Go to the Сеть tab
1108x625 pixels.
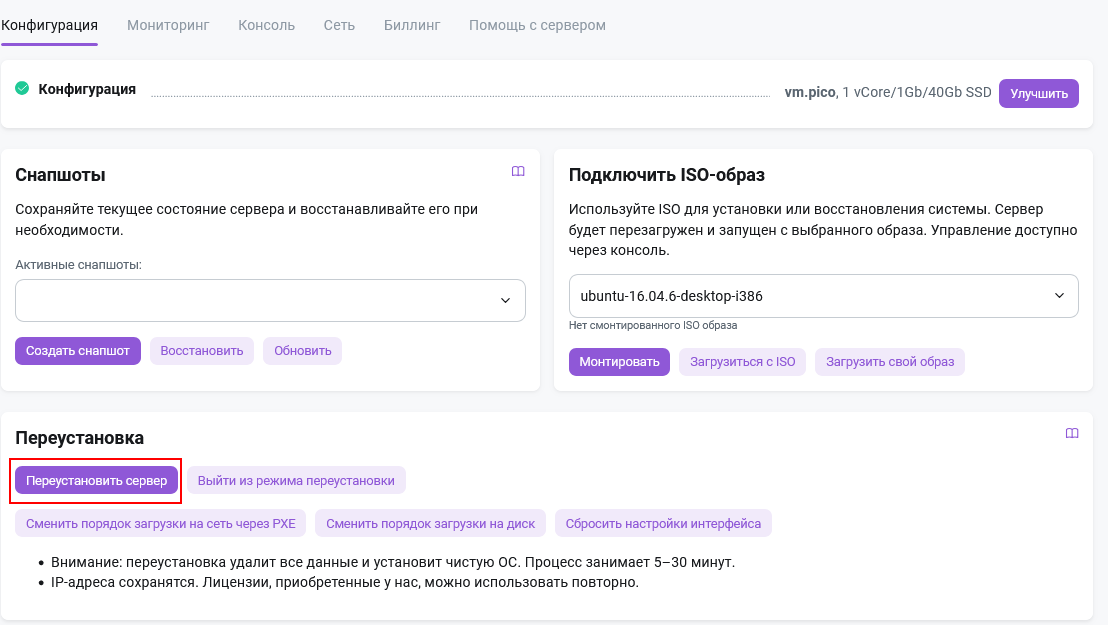point(339,25)
